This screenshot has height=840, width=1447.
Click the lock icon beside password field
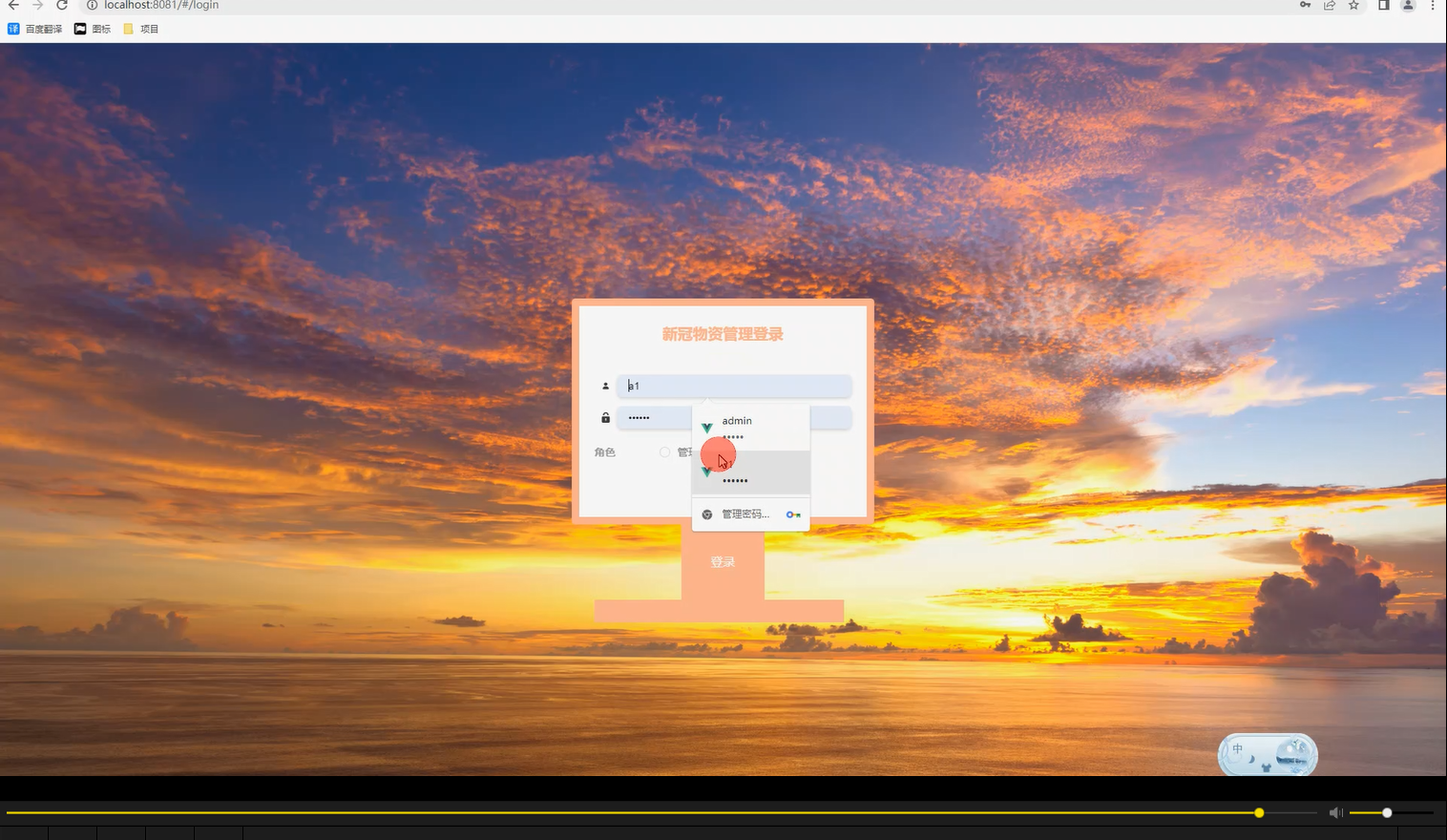coord(605,418)
